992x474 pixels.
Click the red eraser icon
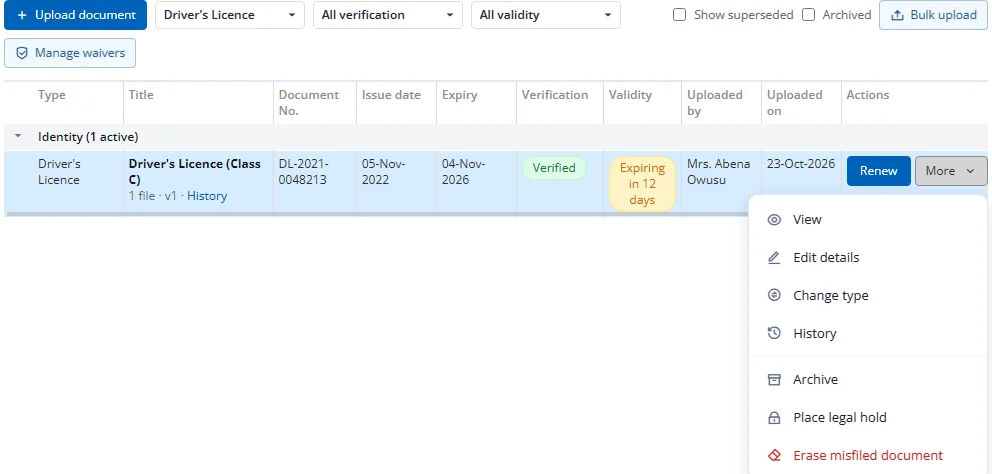[x=774, y=456]
